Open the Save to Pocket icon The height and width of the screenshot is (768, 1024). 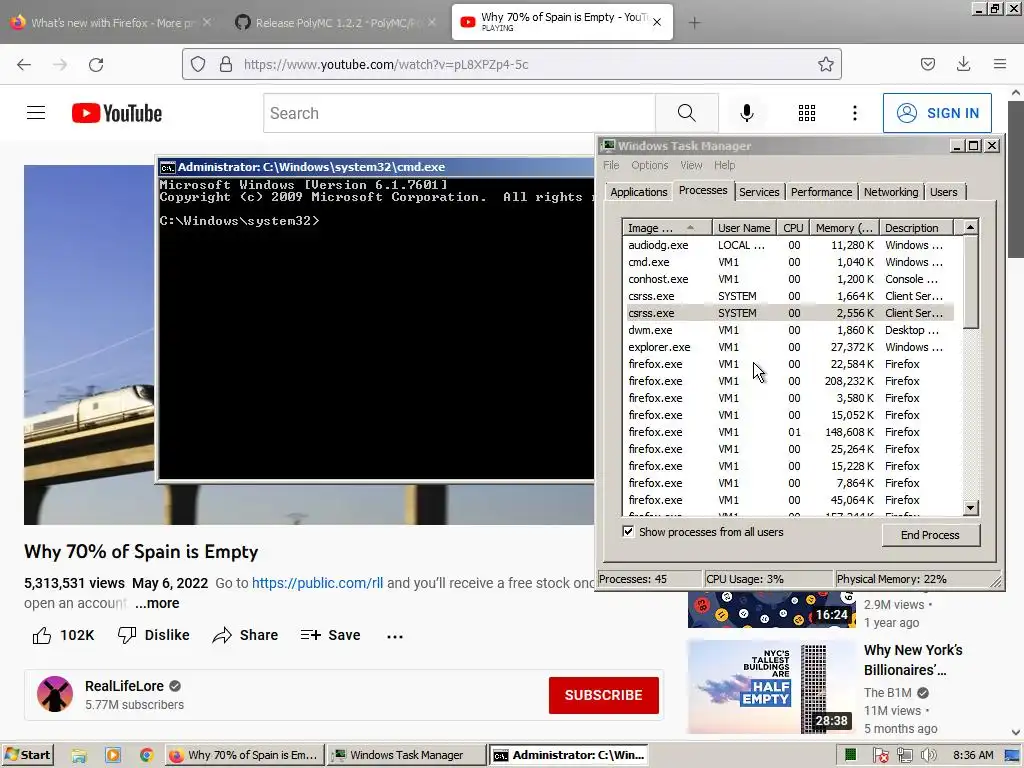click(927, 64)
